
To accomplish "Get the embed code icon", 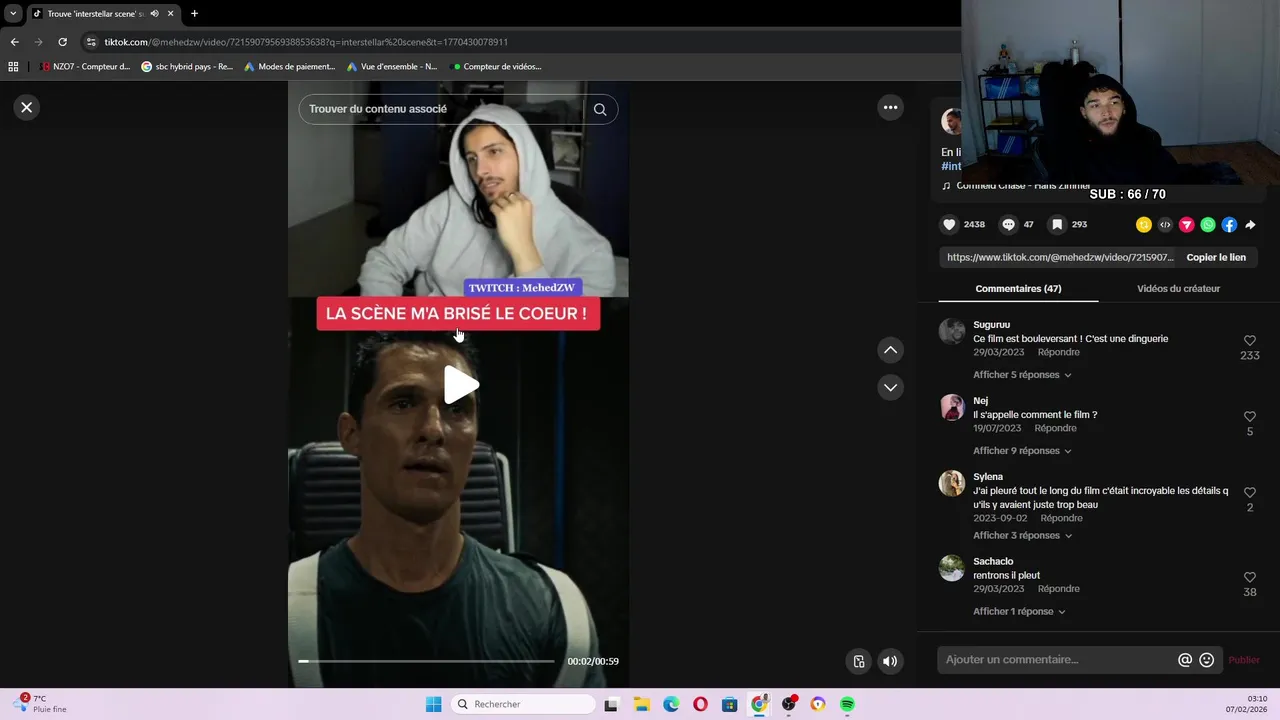I will pos(1165,225).
